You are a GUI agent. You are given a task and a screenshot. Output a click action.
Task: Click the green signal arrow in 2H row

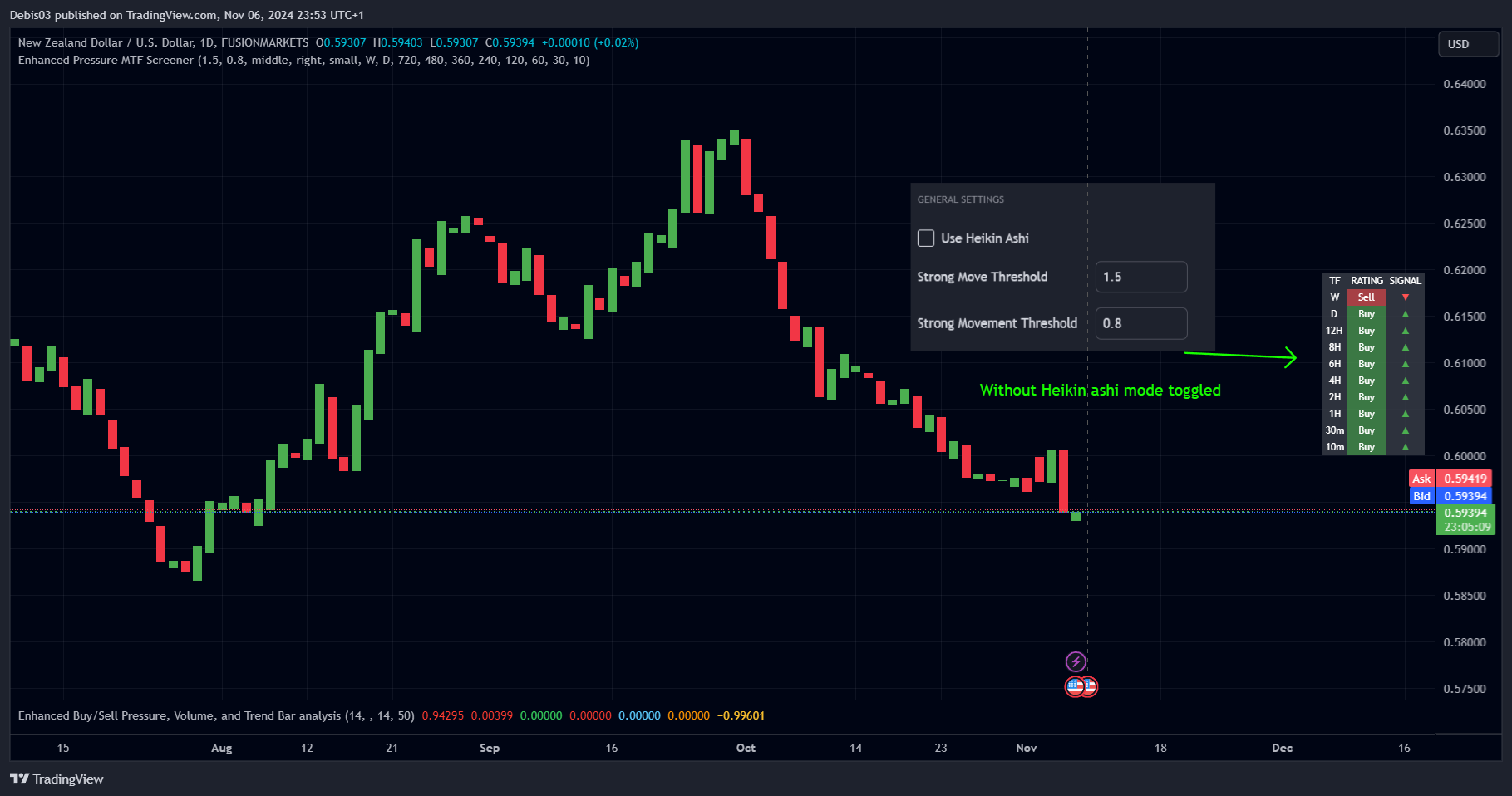(1406, 397)
